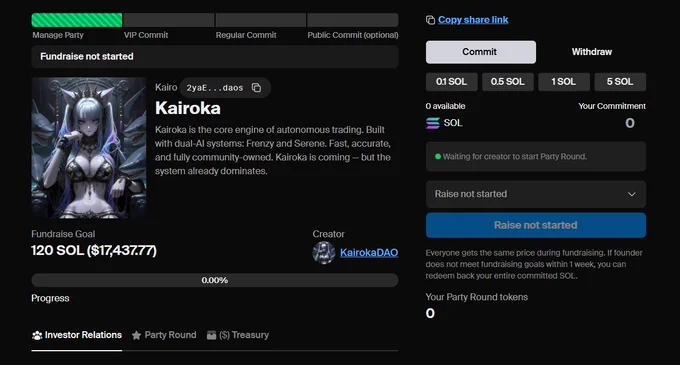Click the 120 SOL ($17,437.77) goal
680x365 pixels.
pyautogui.click(x=94, y=251)
